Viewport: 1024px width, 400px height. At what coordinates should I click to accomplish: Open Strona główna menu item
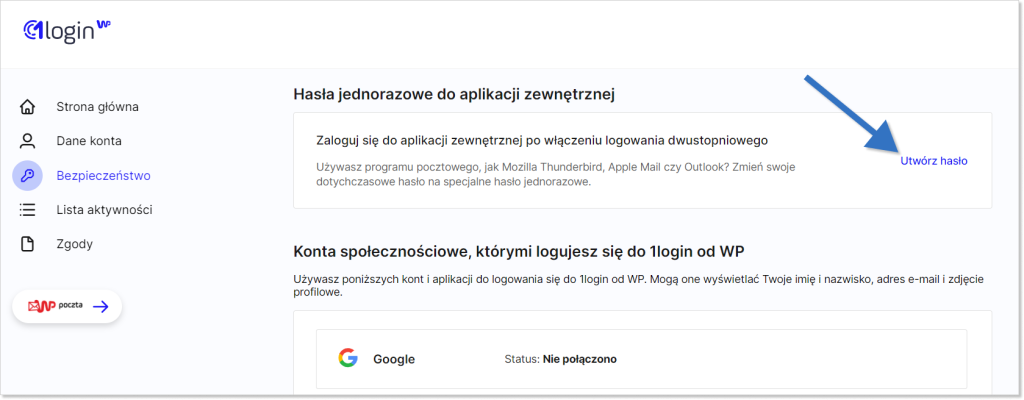point(97,107)
